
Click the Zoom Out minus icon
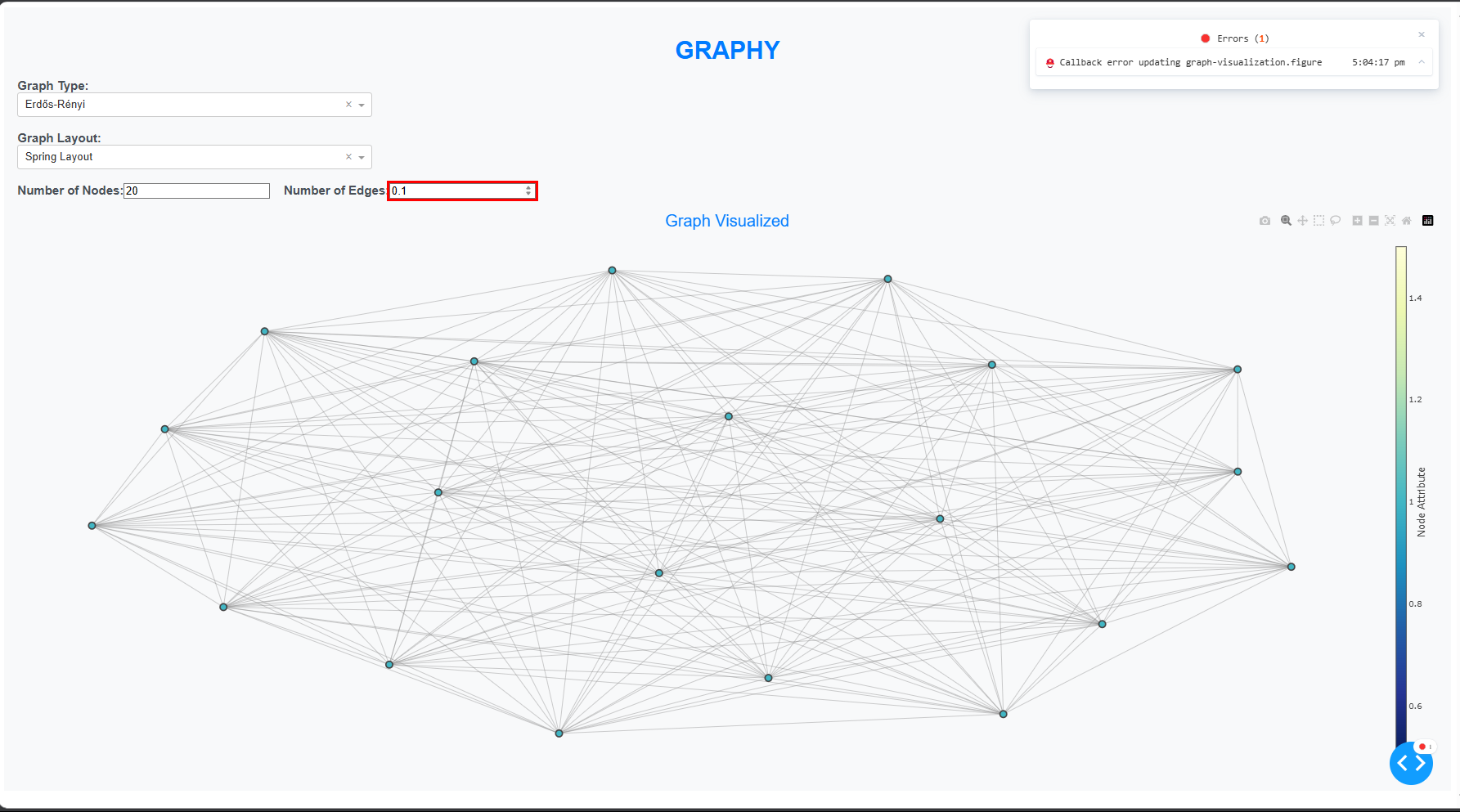(x=1373, y=221)
